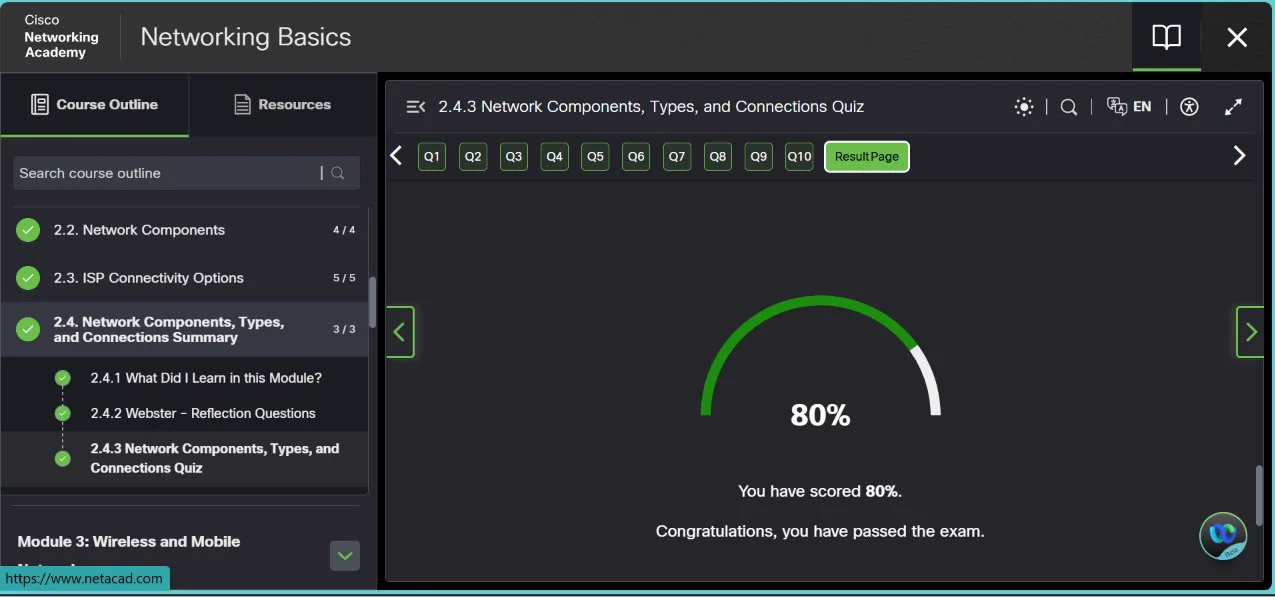
Task: Open 2.4.2 Webster Reflection Questions
Action: click(x=203, y=413)
